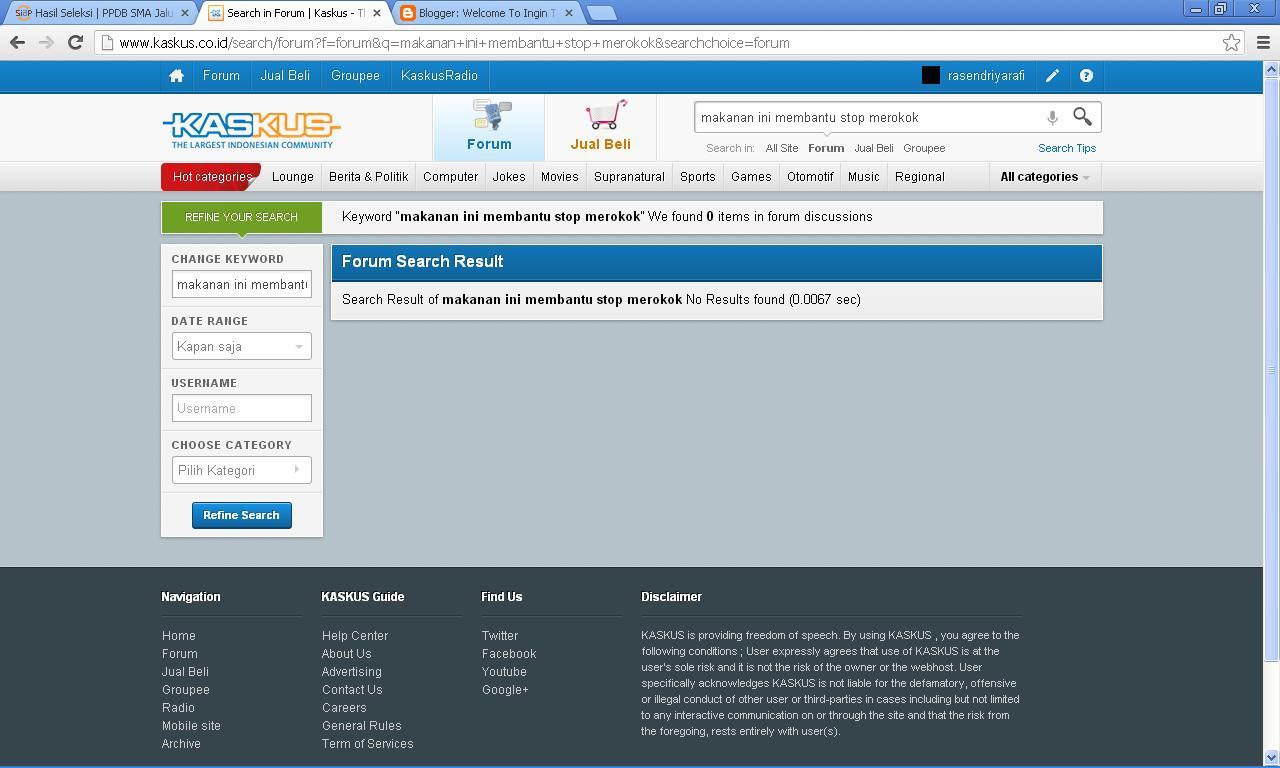Reload the page

[75, 42]
